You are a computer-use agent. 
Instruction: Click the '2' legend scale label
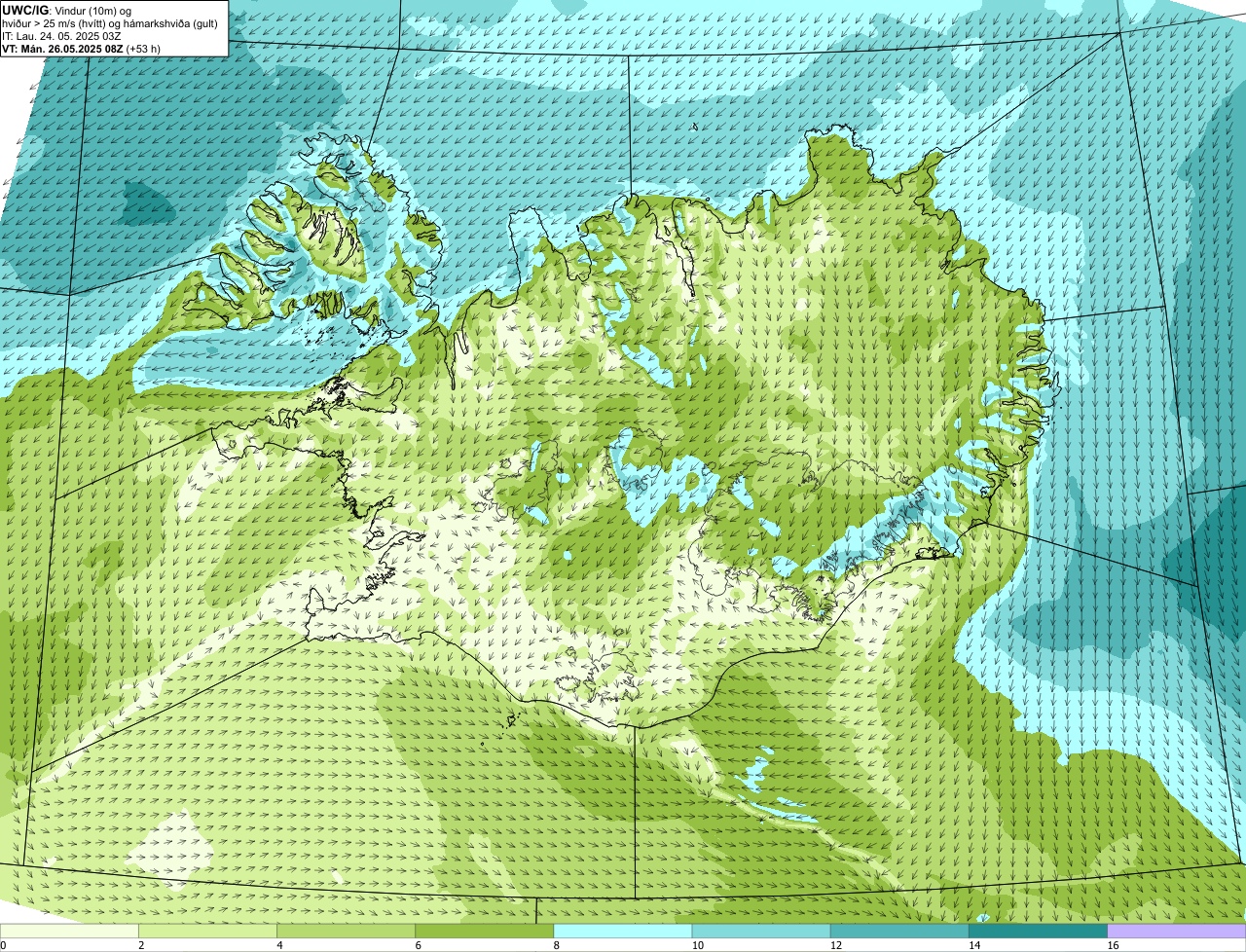tap(141, 945)
